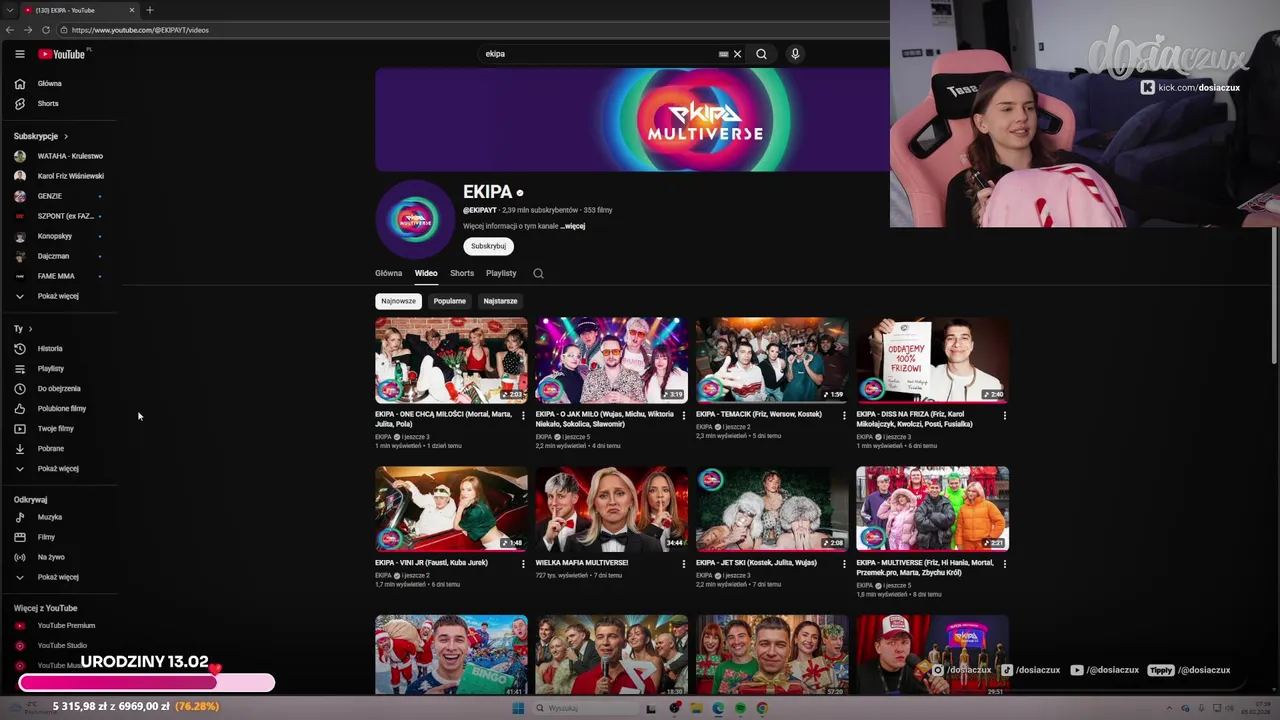Image resolution: width=1280 pixels, height=720 pixels.
Task: Open options menu for DISS NA FRIZA video
Action: click(x=1004, y=415)
